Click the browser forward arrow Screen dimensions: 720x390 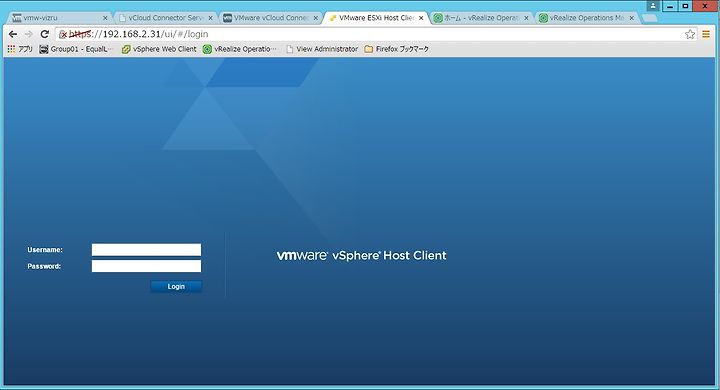[29, 34]
